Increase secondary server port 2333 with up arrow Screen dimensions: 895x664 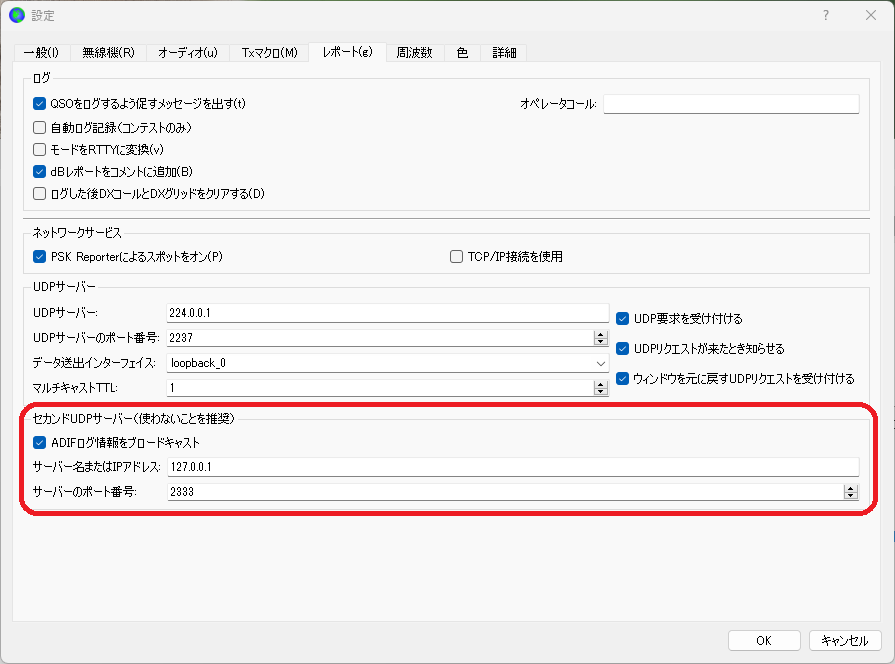coord(850,488)
